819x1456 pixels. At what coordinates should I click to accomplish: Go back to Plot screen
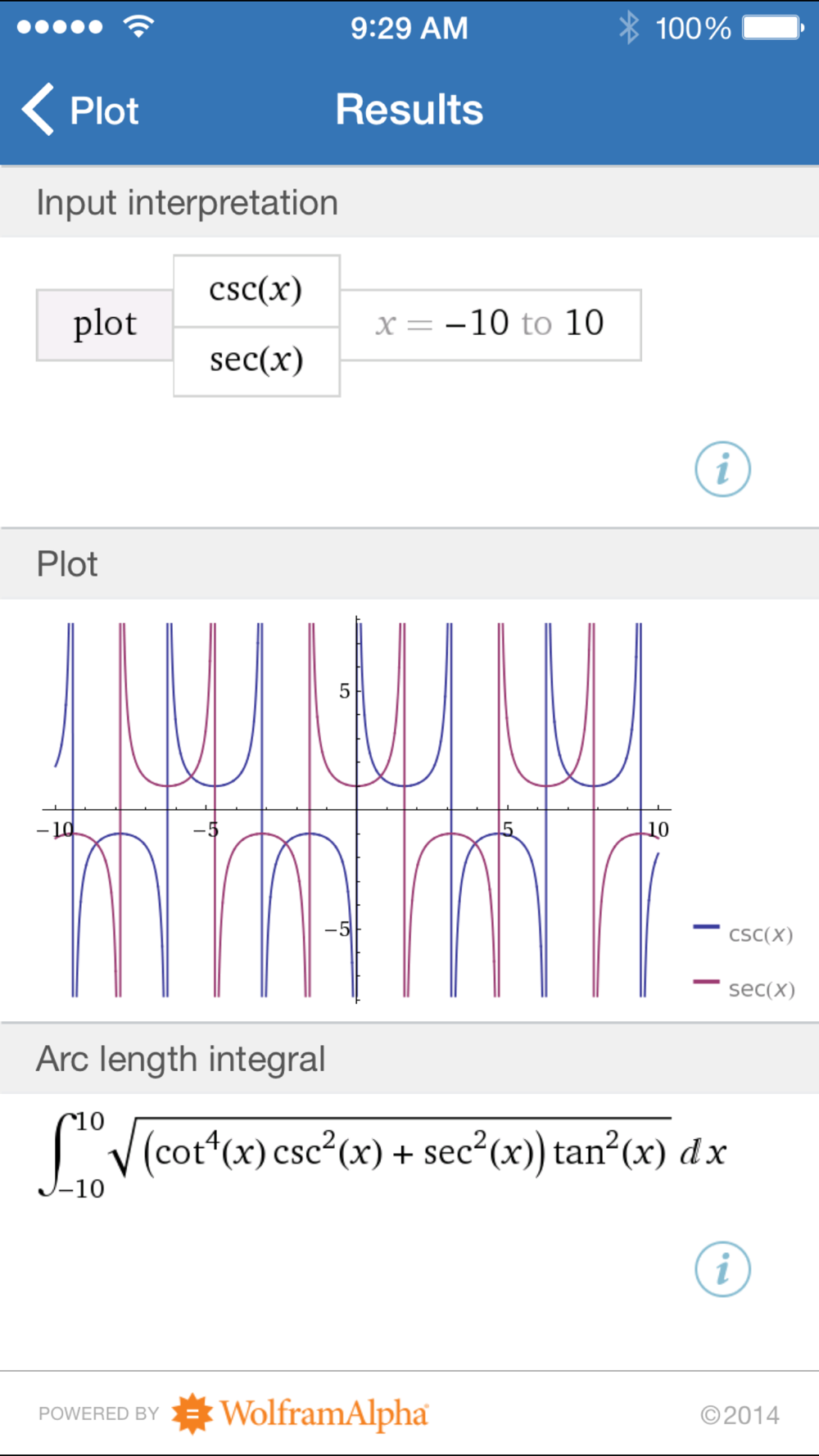tap(81, 110)
